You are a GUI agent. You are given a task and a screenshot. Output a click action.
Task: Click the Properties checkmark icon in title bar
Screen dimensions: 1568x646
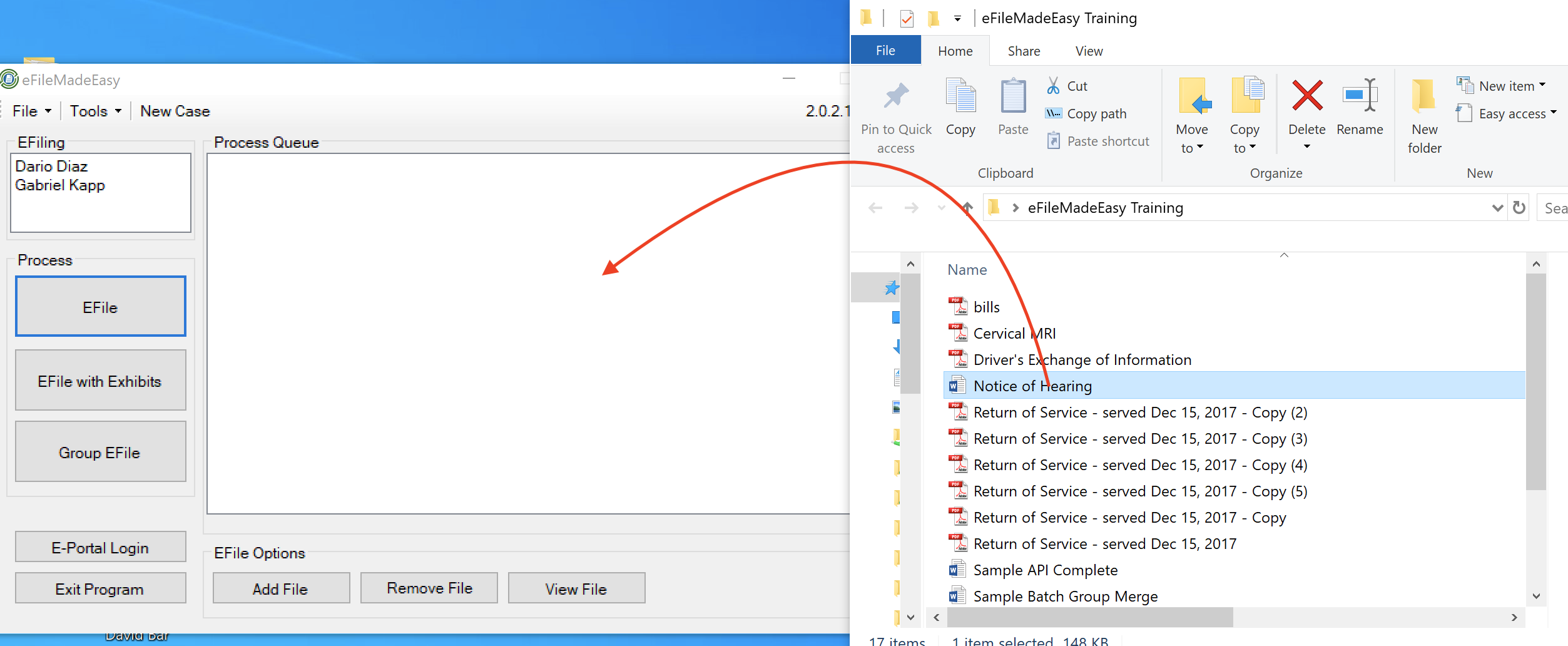[x=907, y=19]
